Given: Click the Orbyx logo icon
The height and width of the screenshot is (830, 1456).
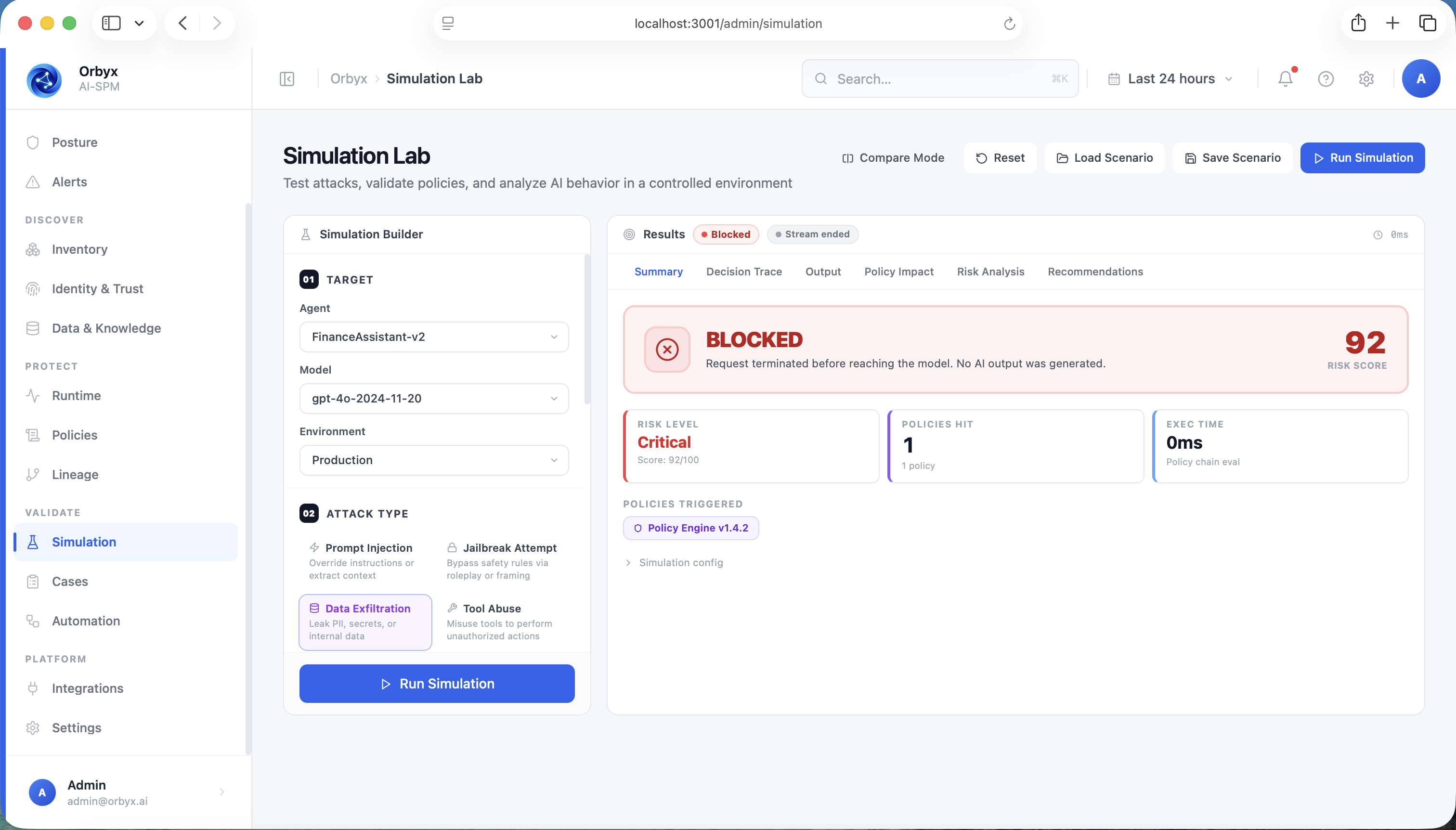Looking at the screenshot, I should point(44,79).
